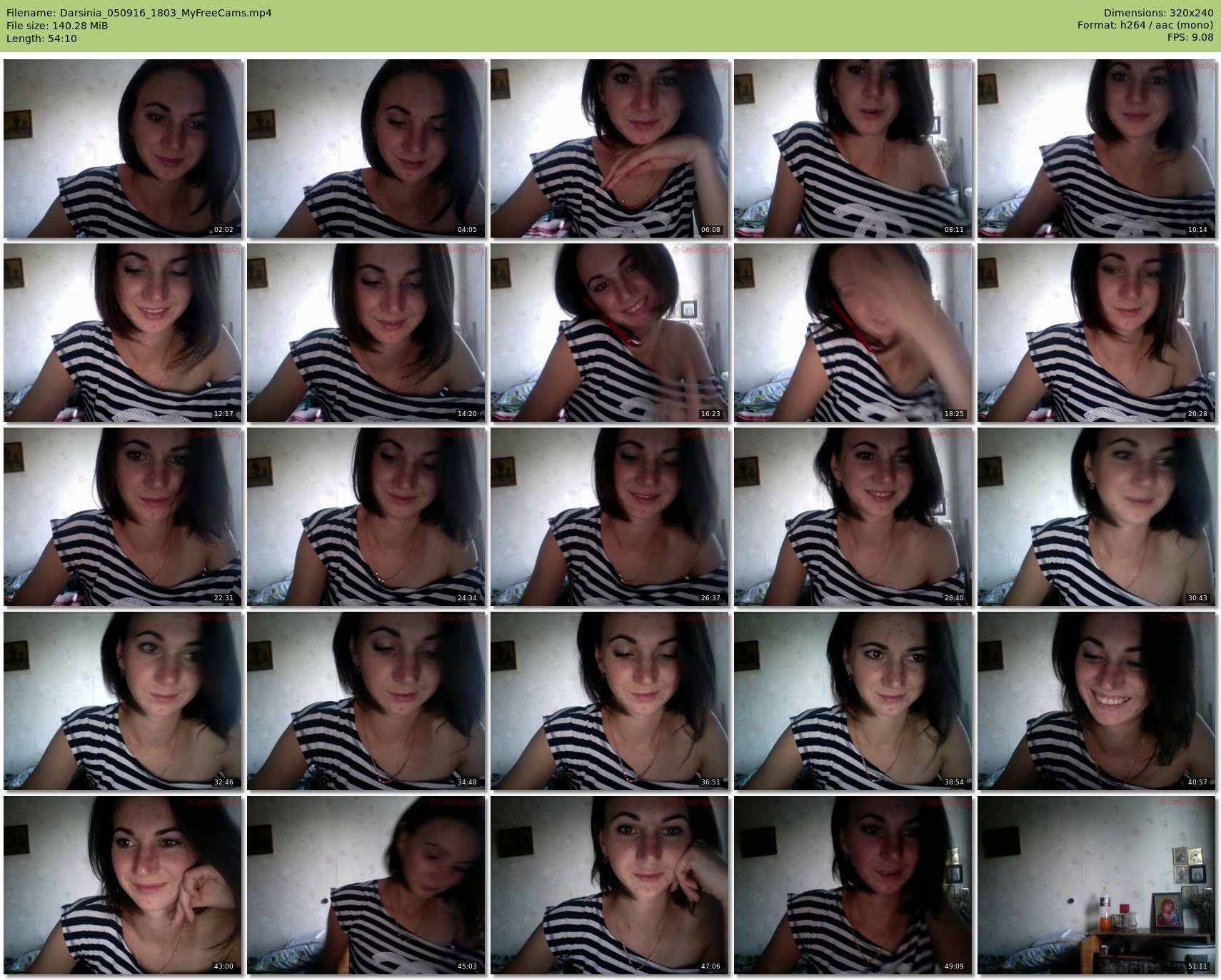Viewport: 1221px width, 980px height.
Task: Select the frame at 32:46
Action: tap(123, 701)
